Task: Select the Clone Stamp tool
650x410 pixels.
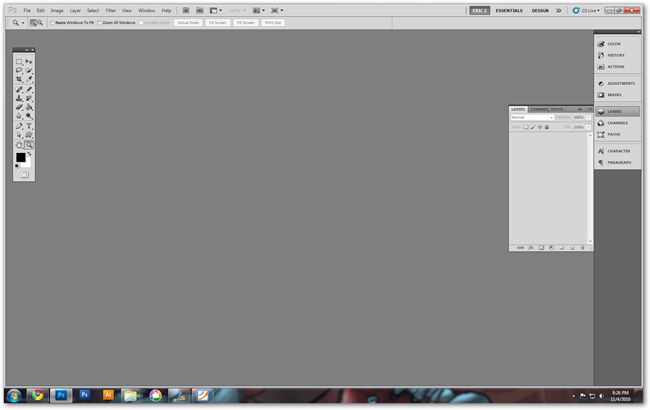Action: click(19, 98)
